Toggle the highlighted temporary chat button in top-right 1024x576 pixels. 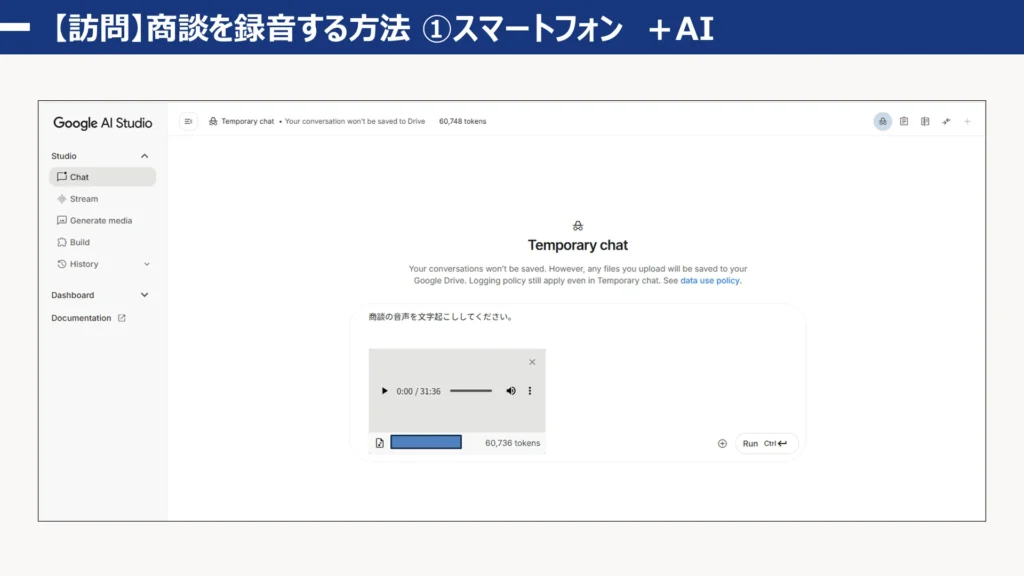(x=882, y=121)
